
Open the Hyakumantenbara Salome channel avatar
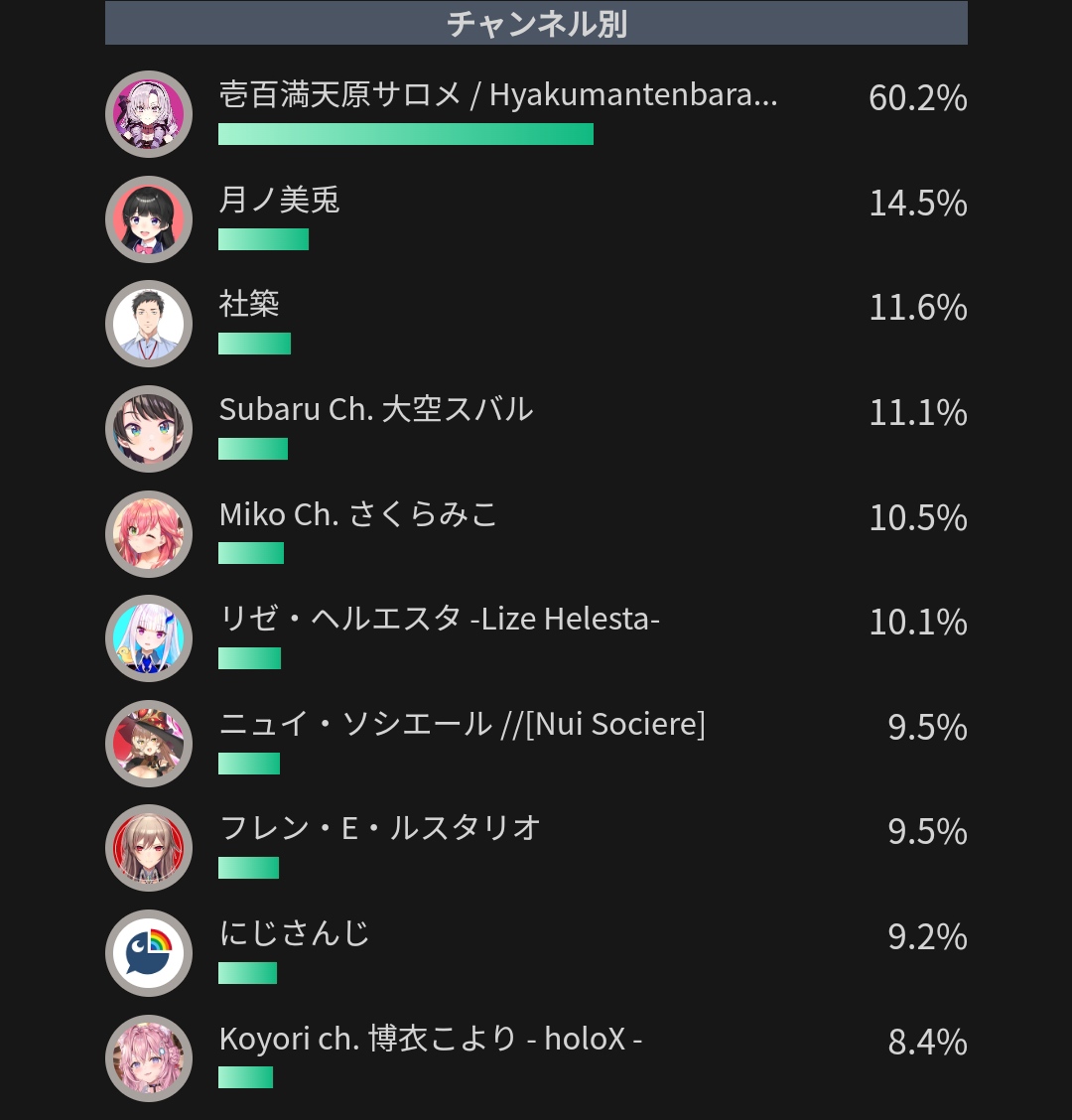149,114
